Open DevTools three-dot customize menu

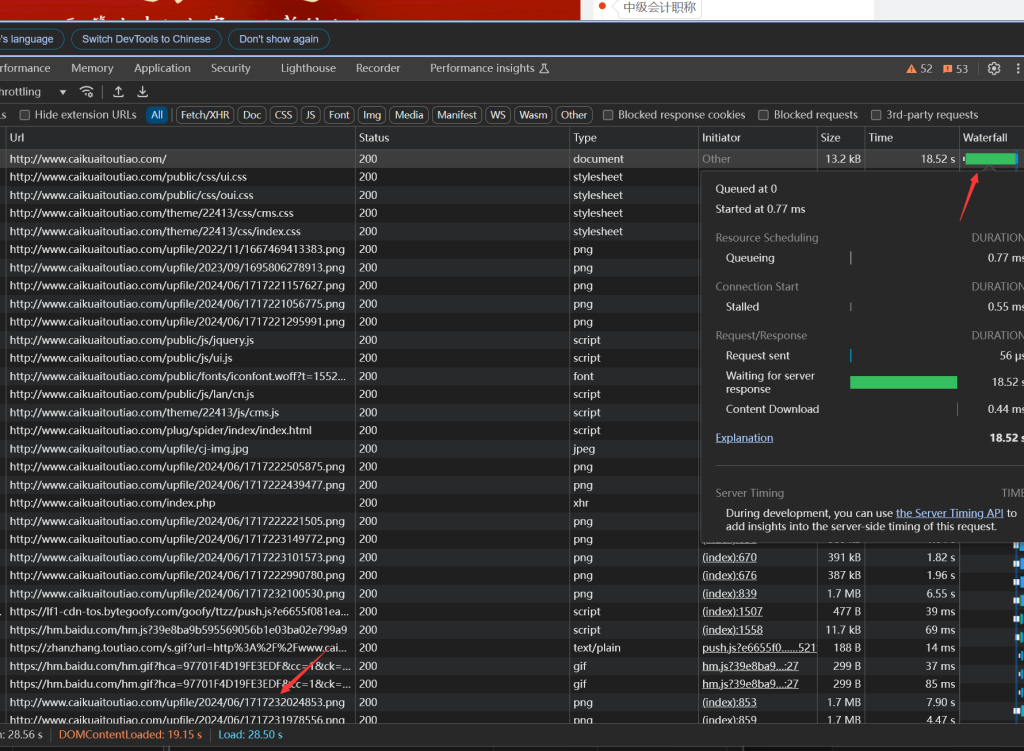pyautogui.click(x=1016, y=69)
